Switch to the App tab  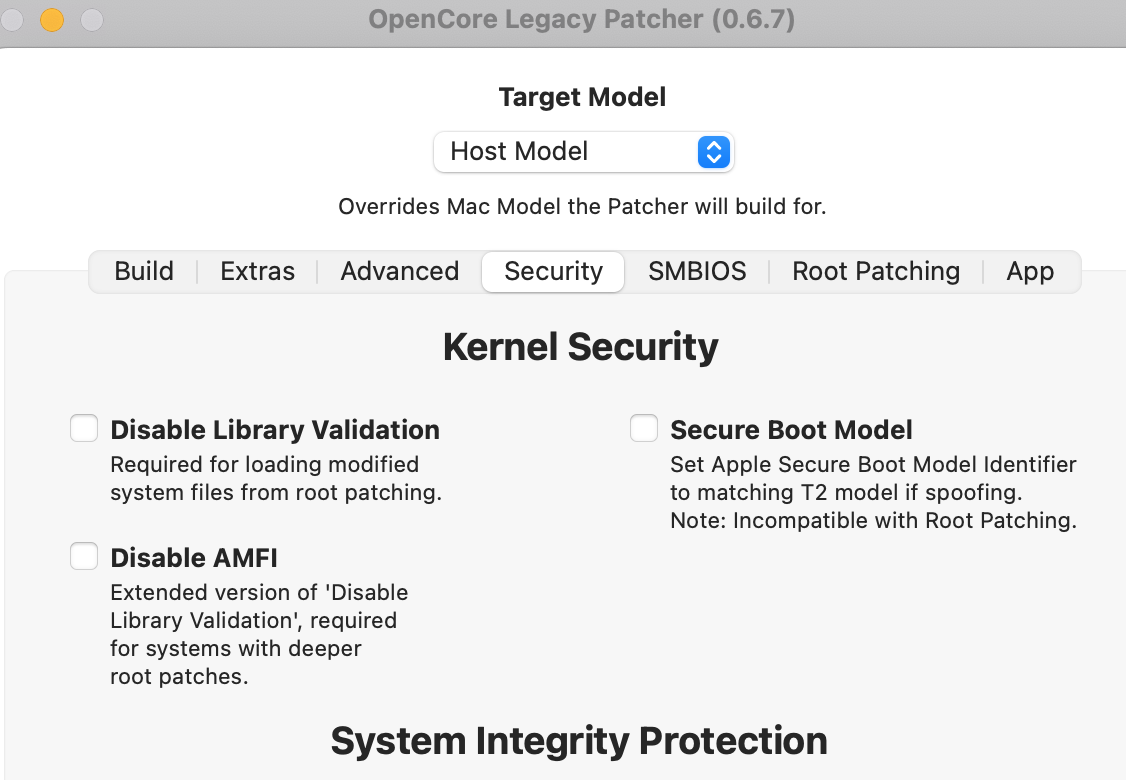coord(1030,271)
